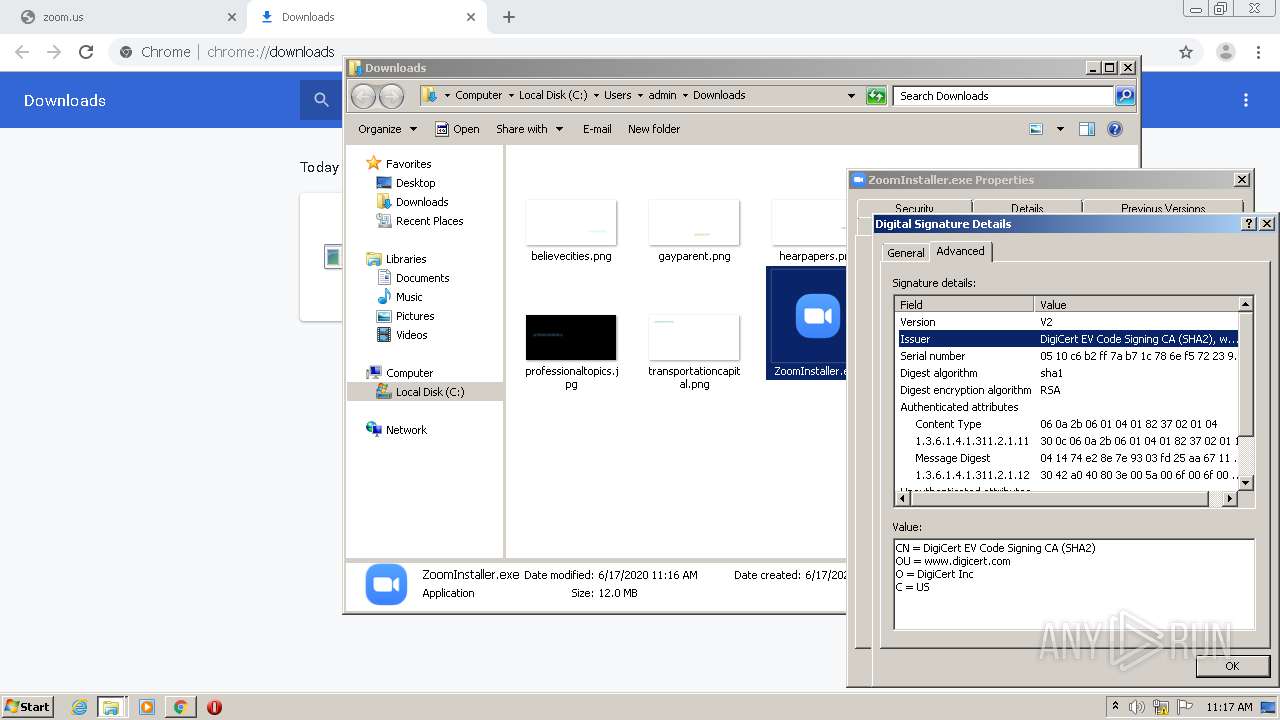Open help in Digital Signature Details
The height and width of the screenshot is (720, 1280).
pyautogui.click(x=1249, y=224)
